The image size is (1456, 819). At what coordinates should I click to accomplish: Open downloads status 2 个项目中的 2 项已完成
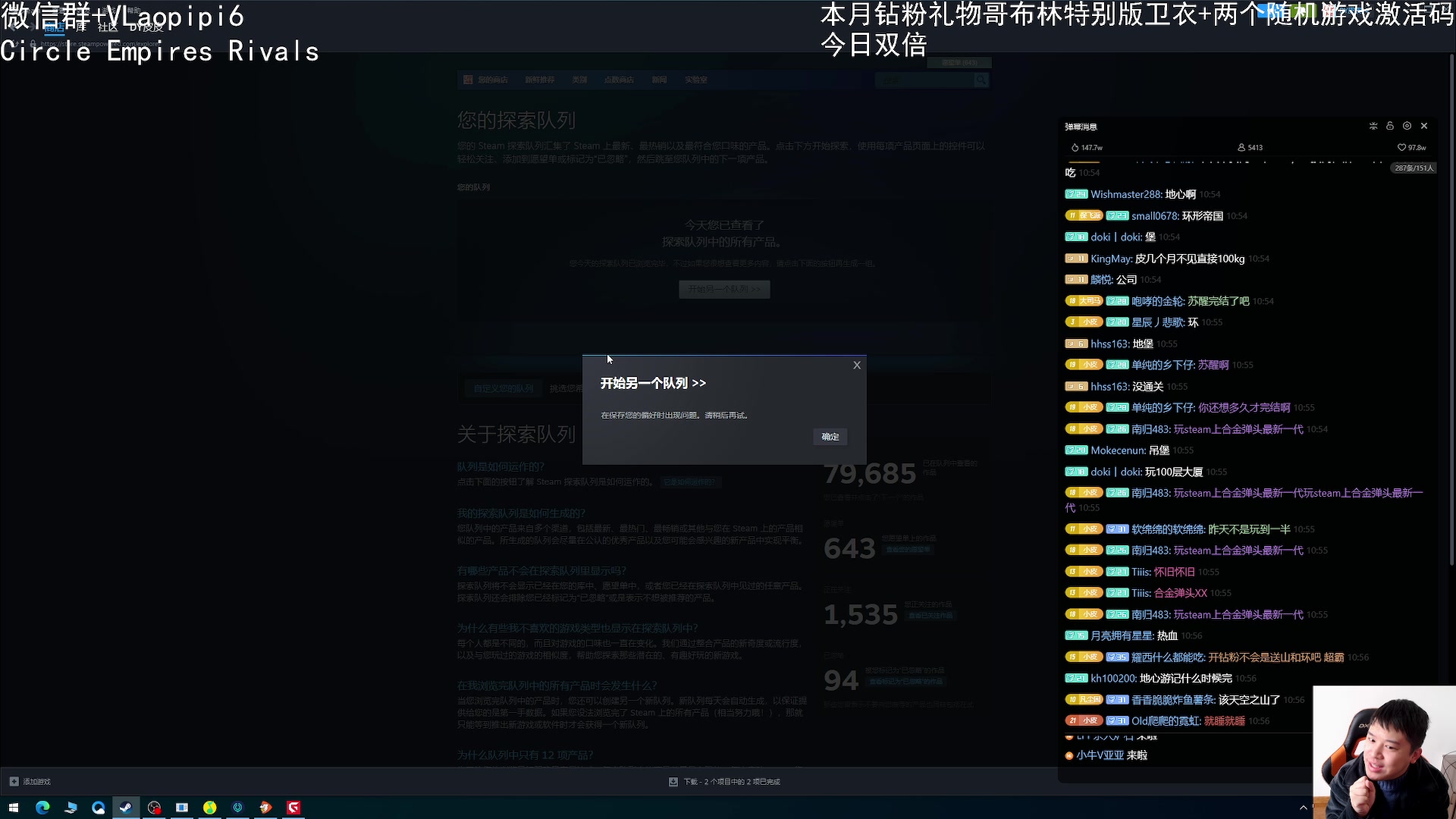pos(732,781)
